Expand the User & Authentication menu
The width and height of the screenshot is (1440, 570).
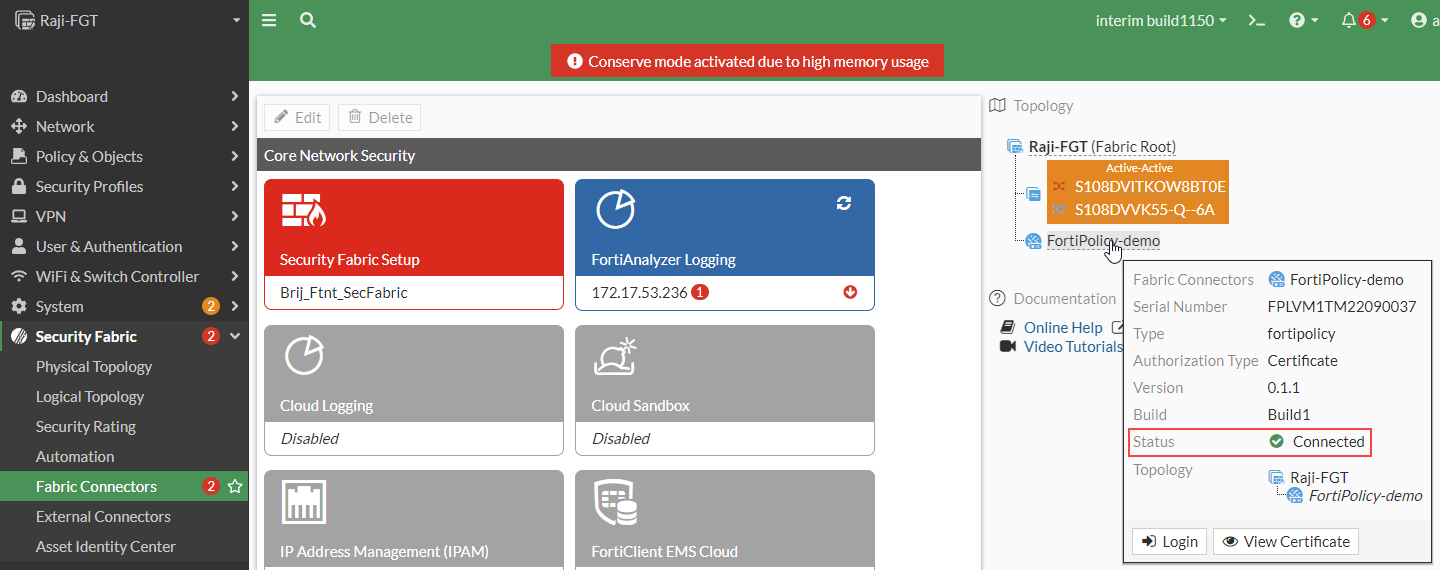124,246
